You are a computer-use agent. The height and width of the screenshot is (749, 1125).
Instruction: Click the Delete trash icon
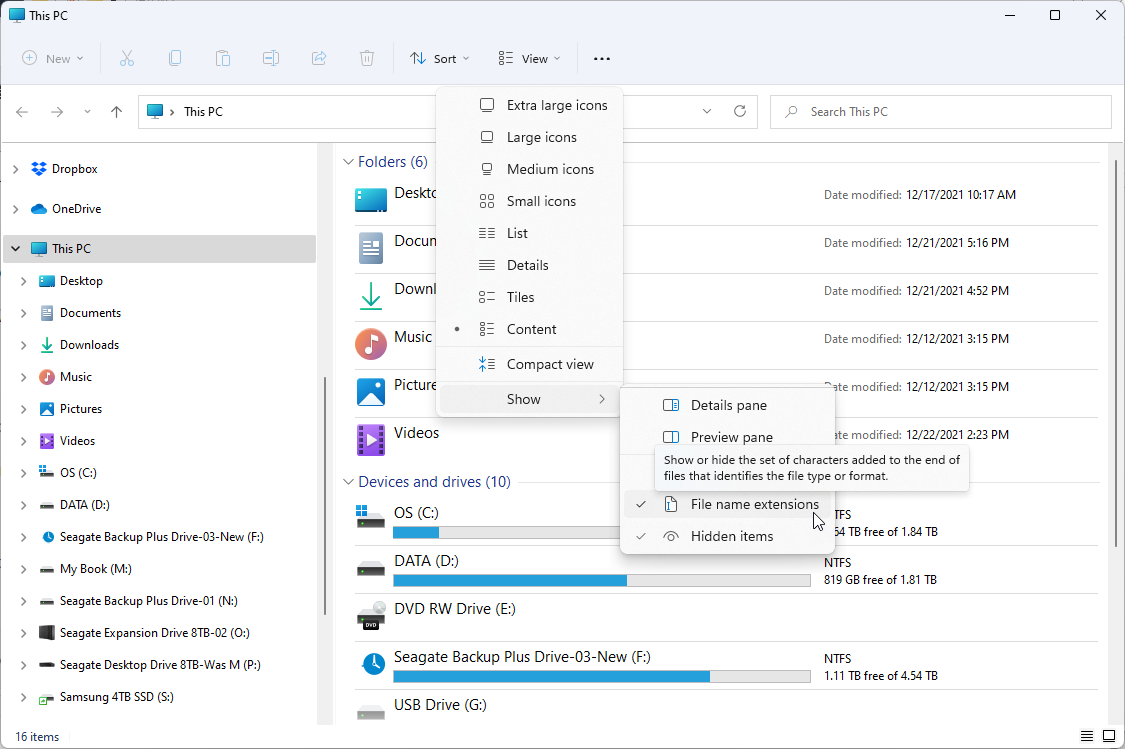pyautogui.click(x=367, y=59)
